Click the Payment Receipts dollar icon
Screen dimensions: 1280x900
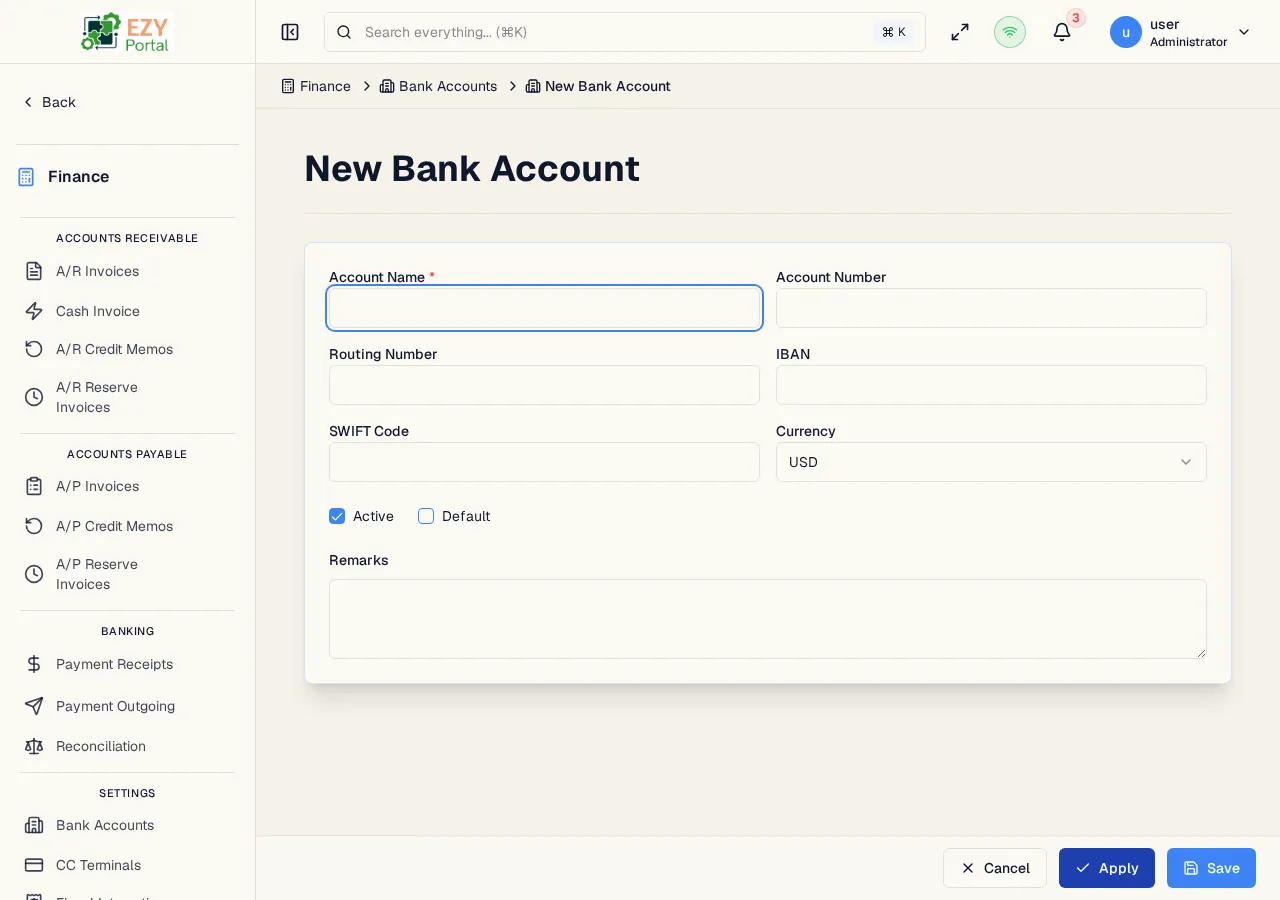(x=34, y=664)
